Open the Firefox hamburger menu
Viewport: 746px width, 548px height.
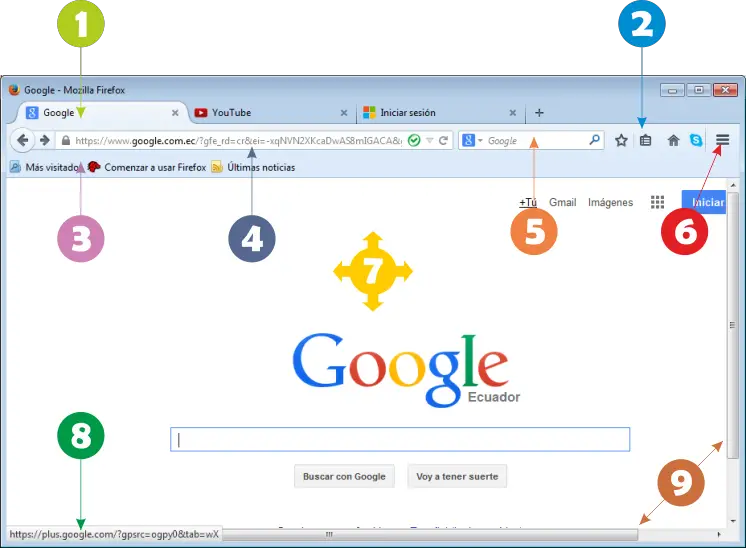tap(722, 140)
